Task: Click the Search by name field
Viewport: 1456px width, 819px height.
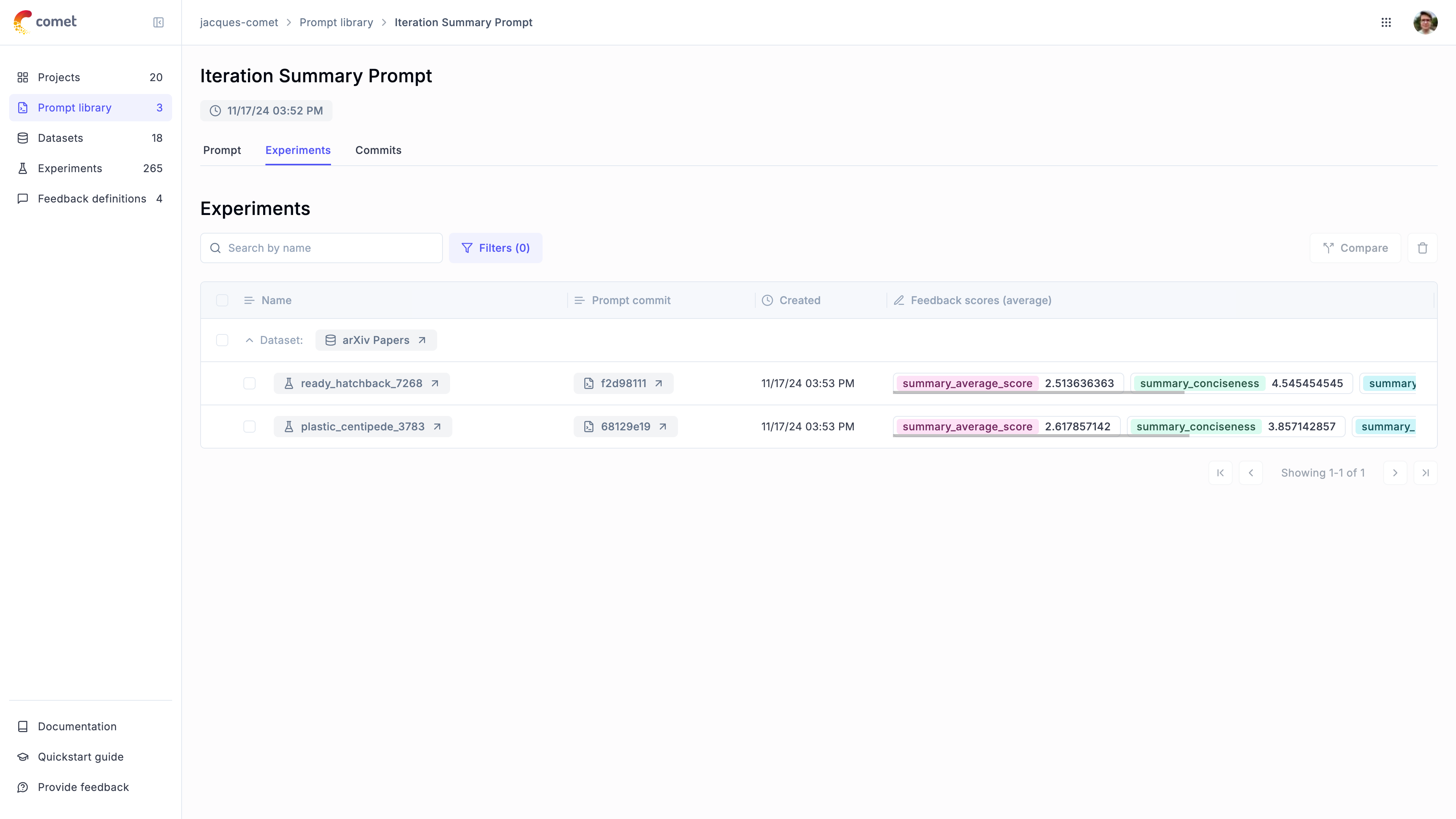Action: coord(321,248)
